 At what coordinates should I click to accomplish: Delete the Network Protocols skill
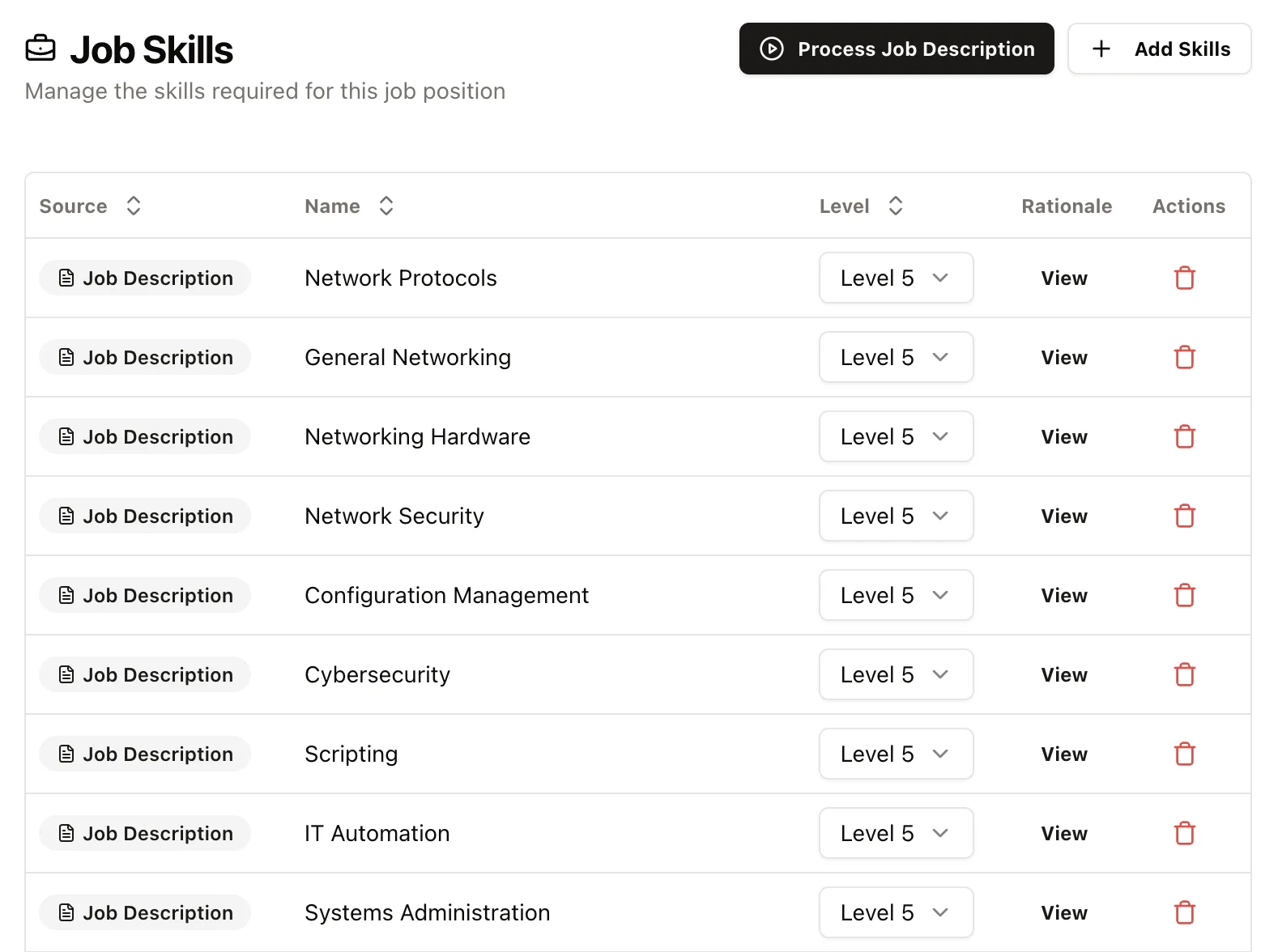tap(1184, 278)
